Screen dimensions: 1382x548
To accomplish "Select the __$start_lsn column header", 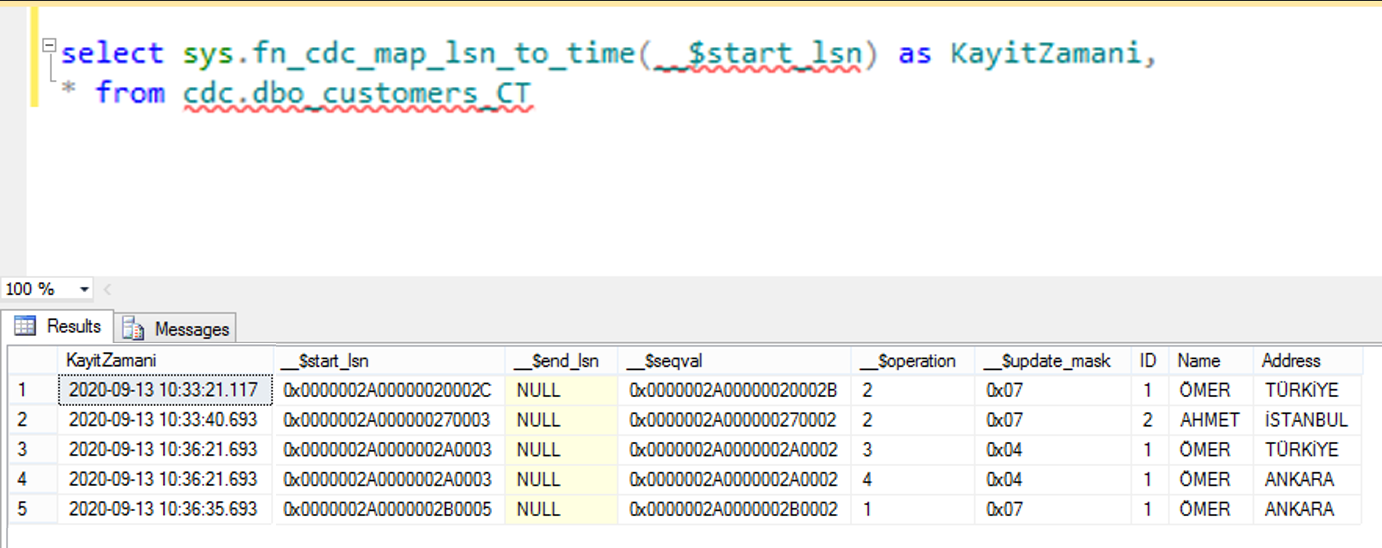I will click(389, 360).
